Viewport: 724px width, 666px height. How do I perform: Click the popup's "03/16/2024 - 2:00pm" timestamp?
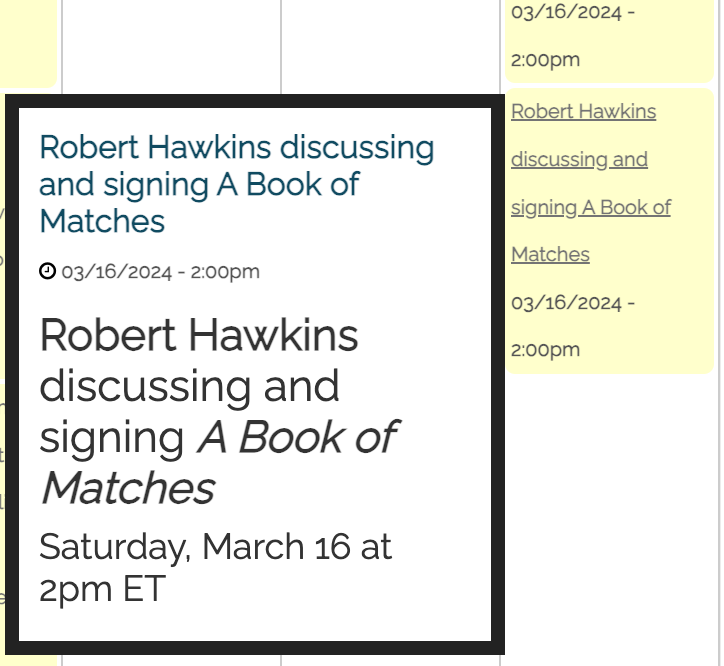point(160,272)
